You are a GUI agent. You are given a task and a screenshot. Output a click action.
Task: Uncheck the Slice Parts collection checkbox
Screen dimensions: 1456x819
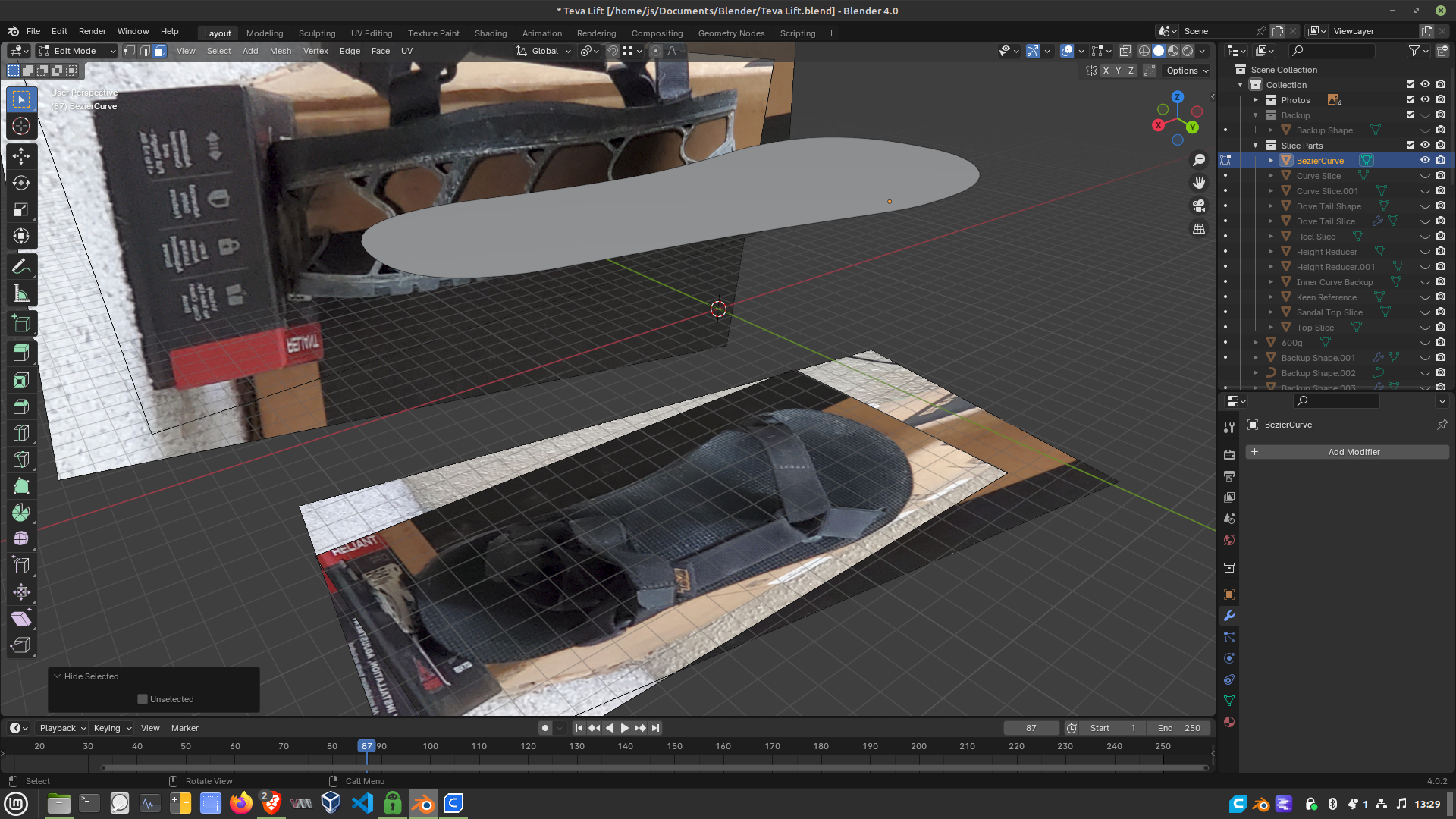pyautogui.click(x=1410, y=145)
